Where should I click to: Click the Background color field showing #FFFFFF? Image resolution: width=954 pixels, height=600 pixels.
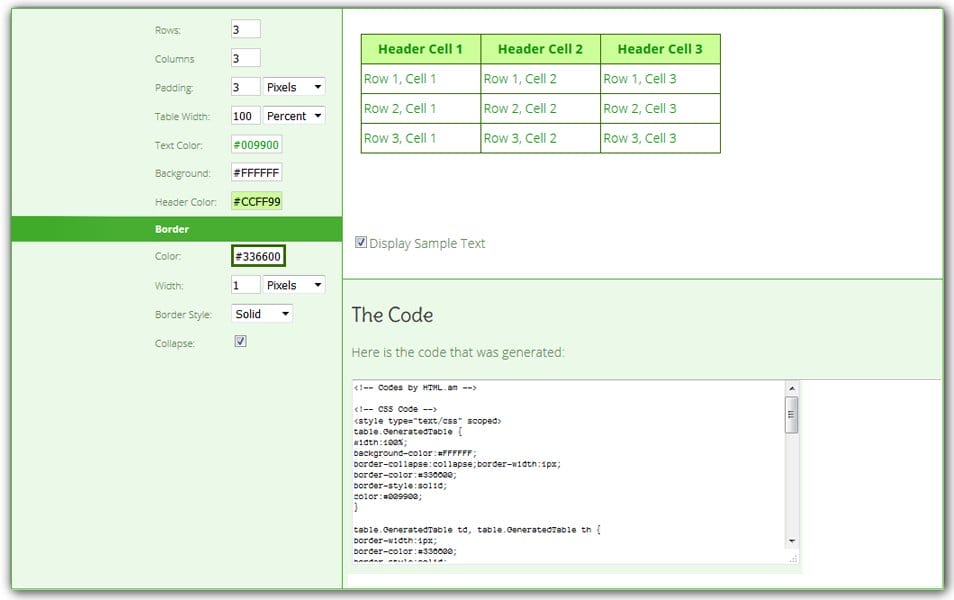point(258,172)
